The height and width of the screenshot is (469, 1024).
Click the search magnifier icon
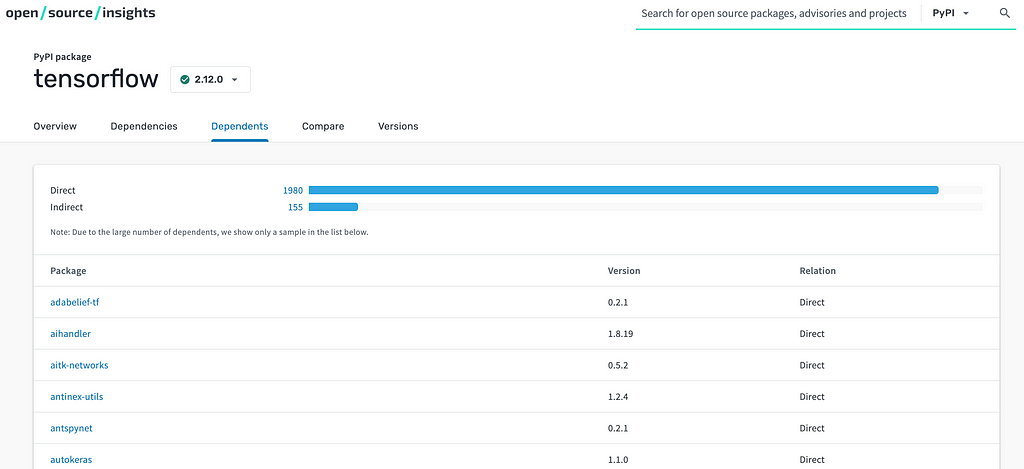coord(1004,13)
